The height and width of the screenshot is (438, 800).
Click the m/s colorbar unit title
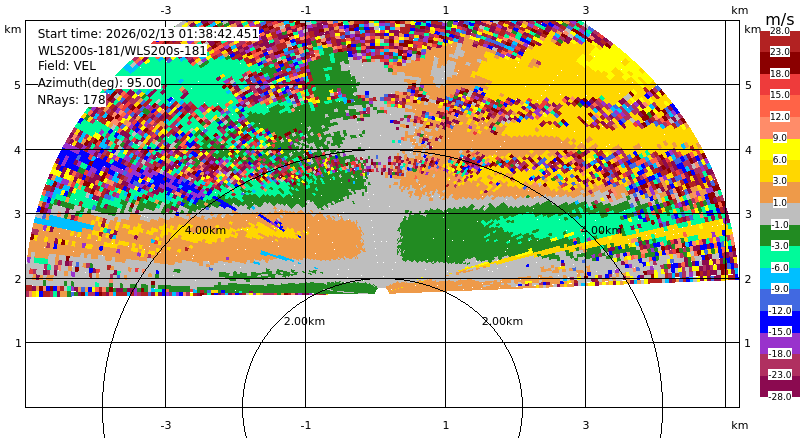coord(780,19)
